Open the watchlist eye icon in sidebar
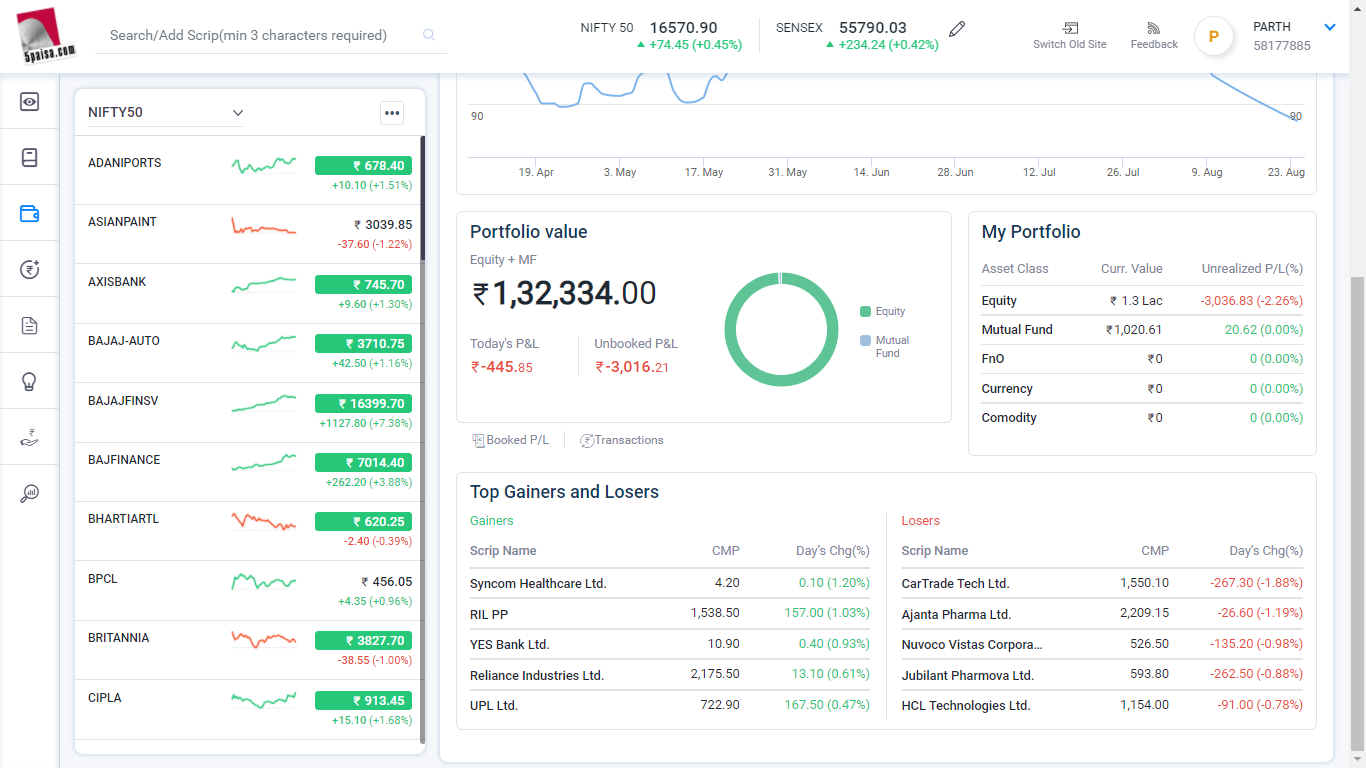The height and width of the screenshot is (768, 1366). pyautogui.click(x=29, y=101)
